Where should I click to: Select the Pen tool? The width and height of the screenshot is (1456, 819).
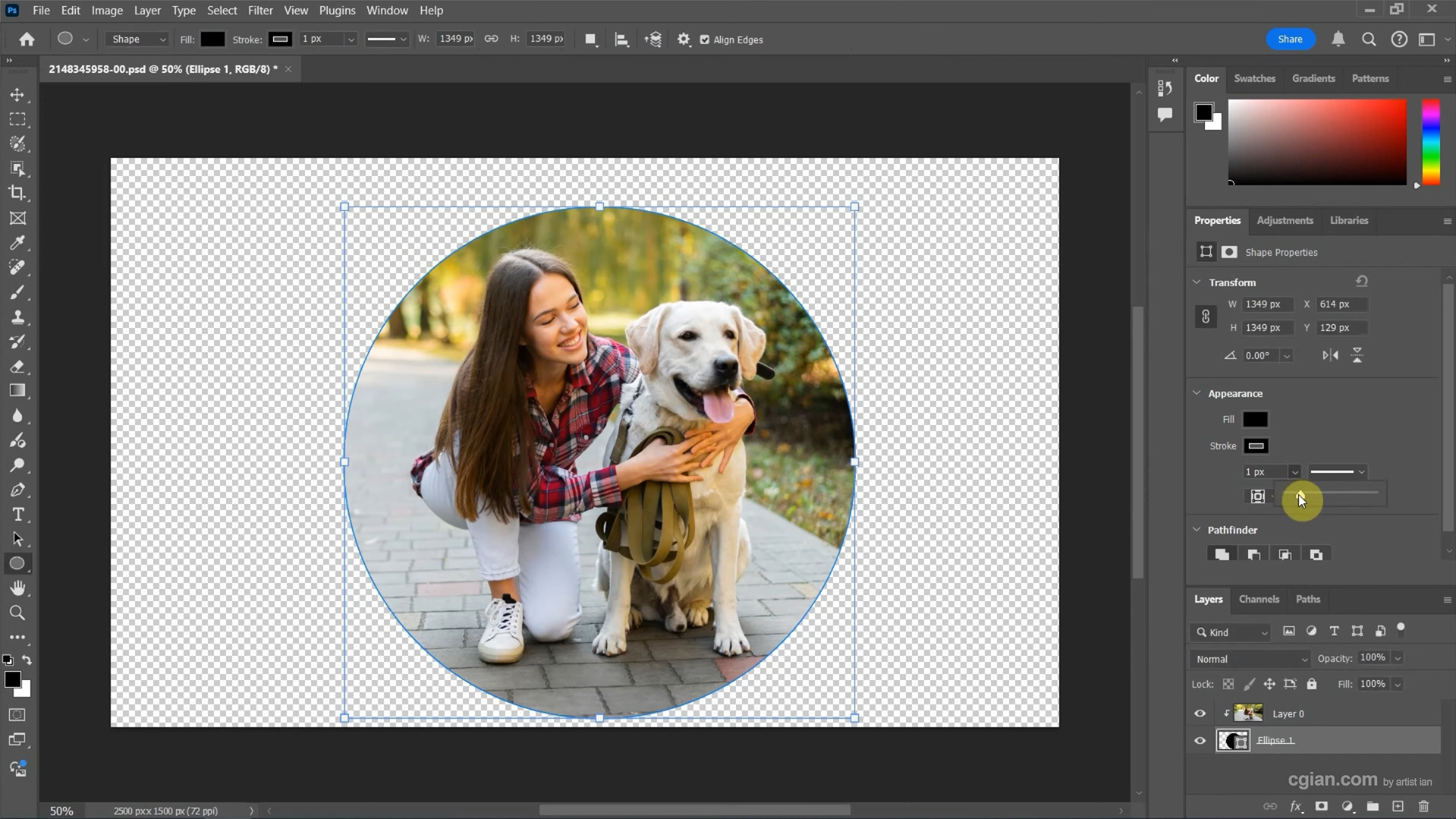(x=17, y=490)
